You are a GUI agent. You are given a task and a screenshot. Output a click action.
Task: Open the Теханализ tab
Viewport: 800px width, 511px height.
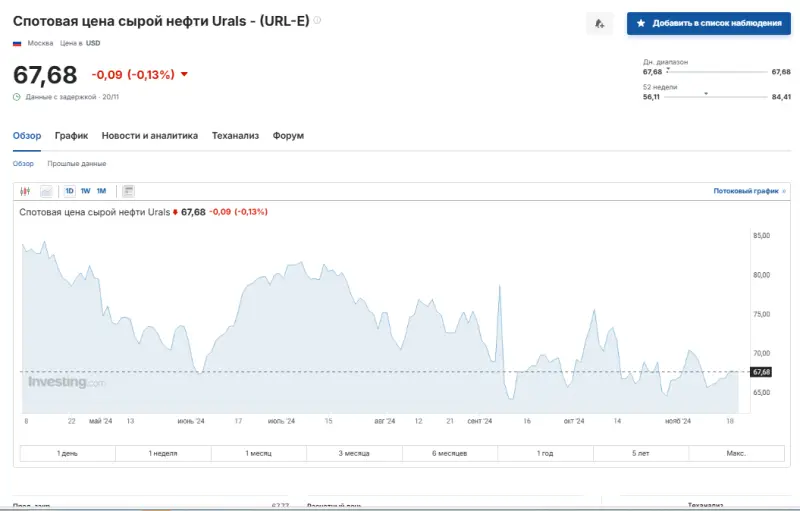(235, 136)
